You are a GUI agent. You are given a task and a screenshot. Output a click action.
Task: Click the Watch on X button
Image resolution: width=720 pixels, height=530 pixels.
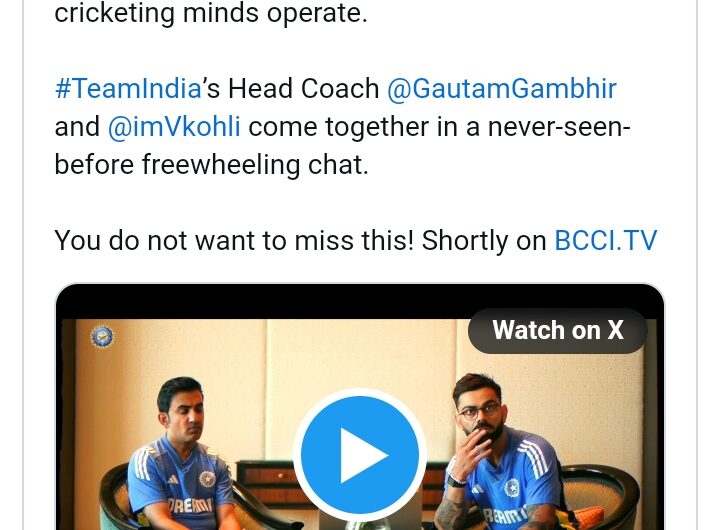[557, 331]
